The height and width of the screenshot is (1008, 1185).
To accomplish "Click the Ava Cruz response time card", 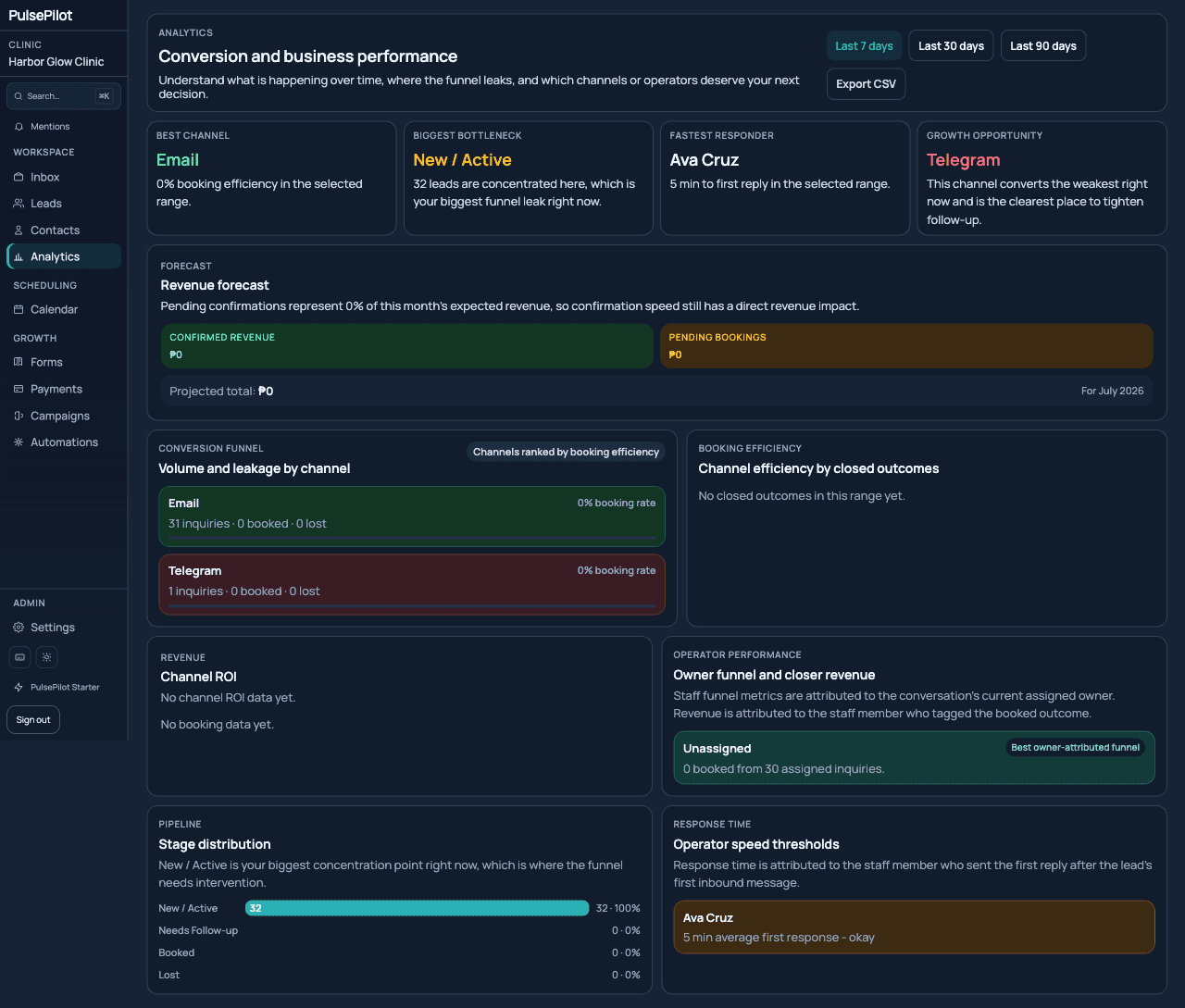I will [914, 927].
